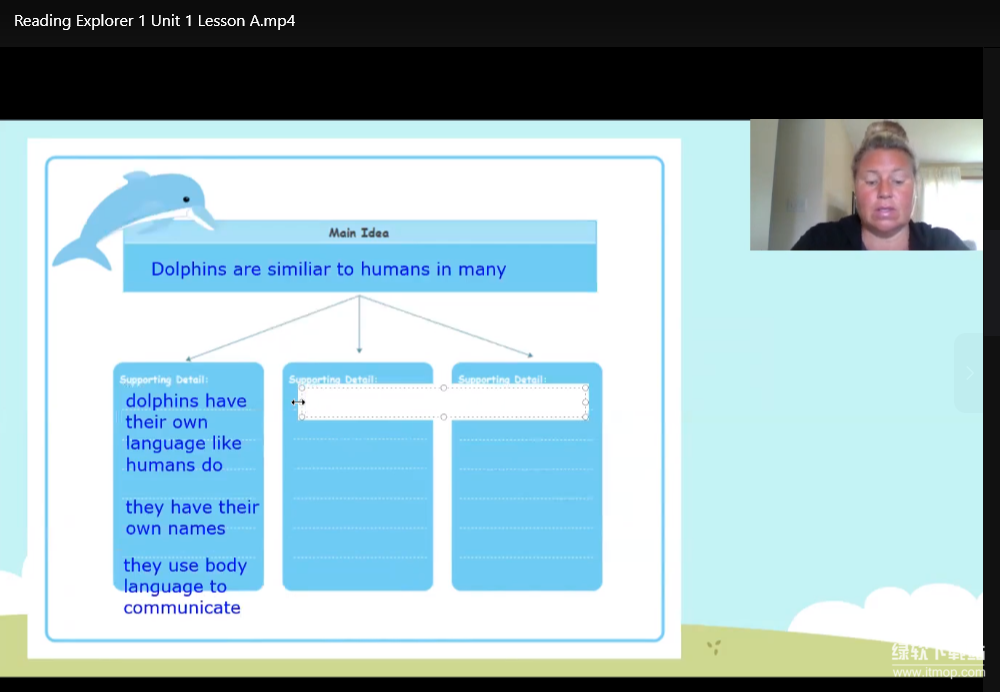Click the teacher's webcam video thumbnail

pos(866,185)
